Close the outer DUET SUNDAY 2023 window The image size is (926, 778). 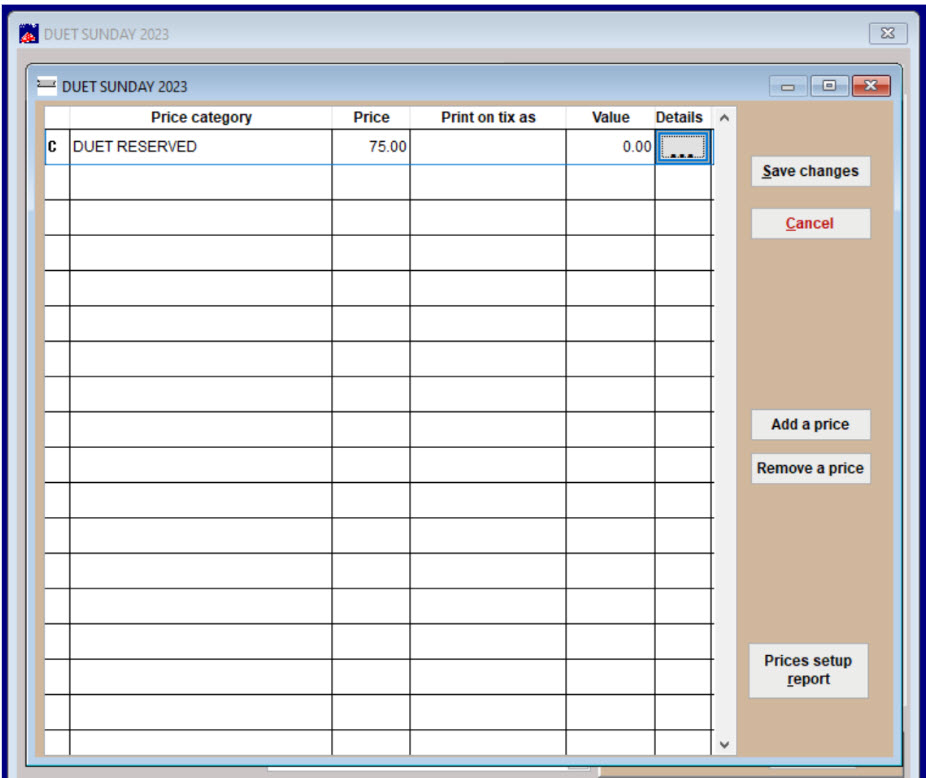[888, 33]
